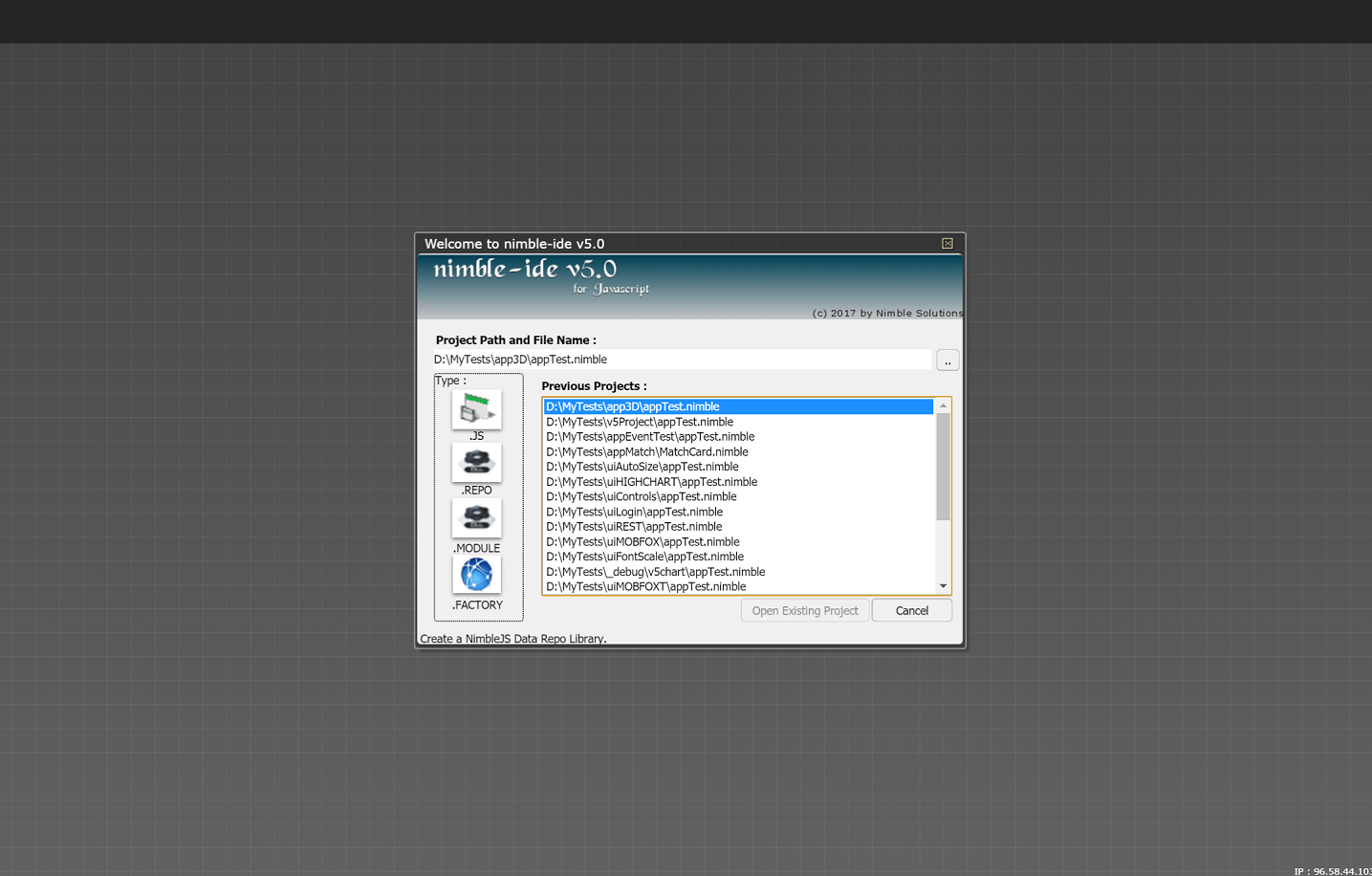Click the Previous Projects scrollbar thumb
1372x876 pixels.
[x=943, y=467]
